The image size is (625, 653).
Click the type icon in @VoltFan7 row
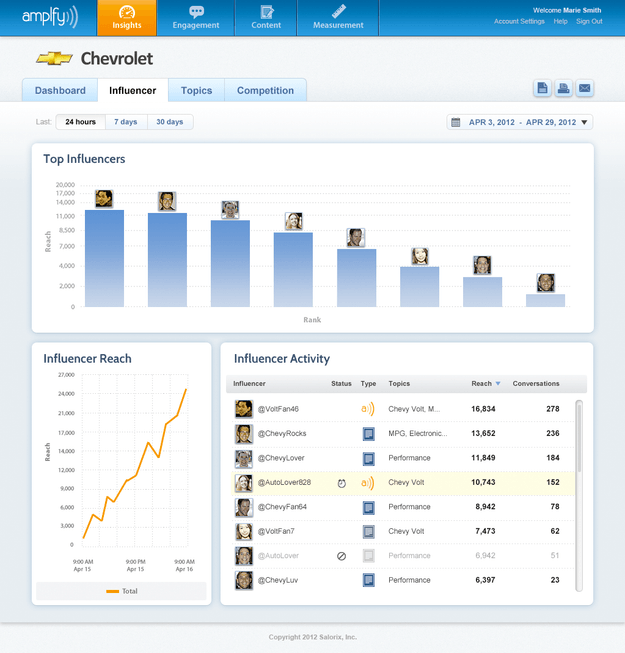(369, 532)
